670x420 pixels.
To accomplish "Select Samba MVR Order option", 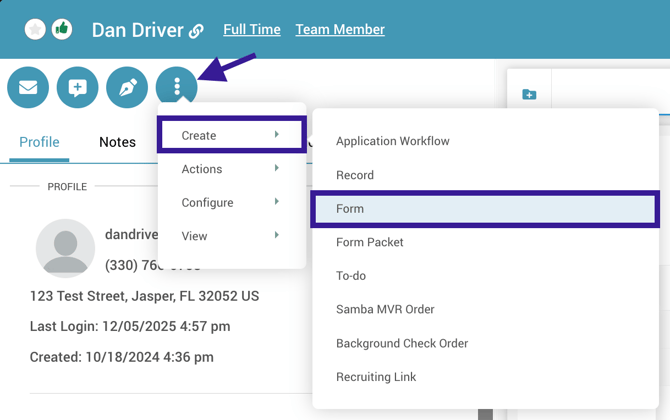I will [x=385, y=309].
